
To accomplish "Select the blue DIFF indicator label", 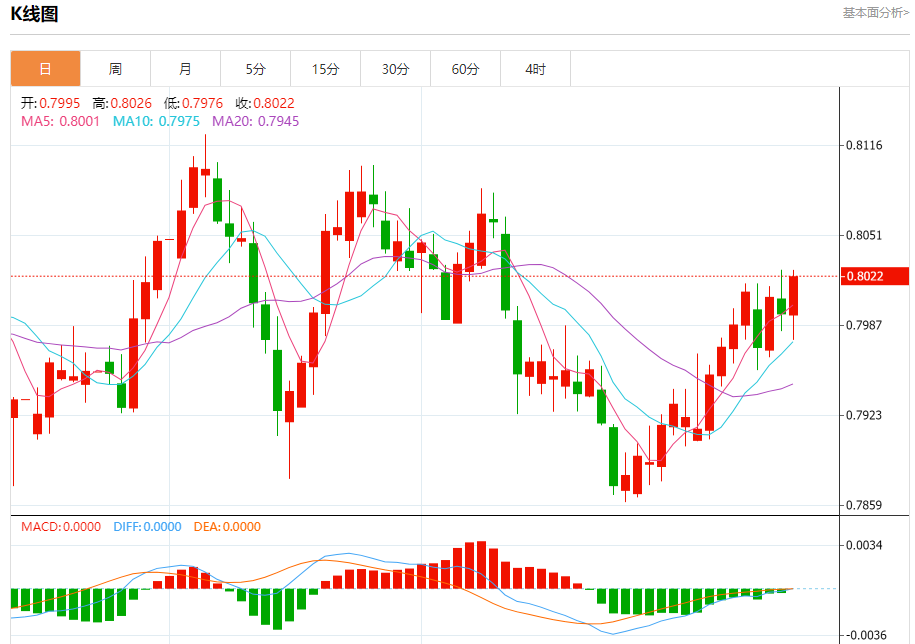I will click(x=147, y=527).
